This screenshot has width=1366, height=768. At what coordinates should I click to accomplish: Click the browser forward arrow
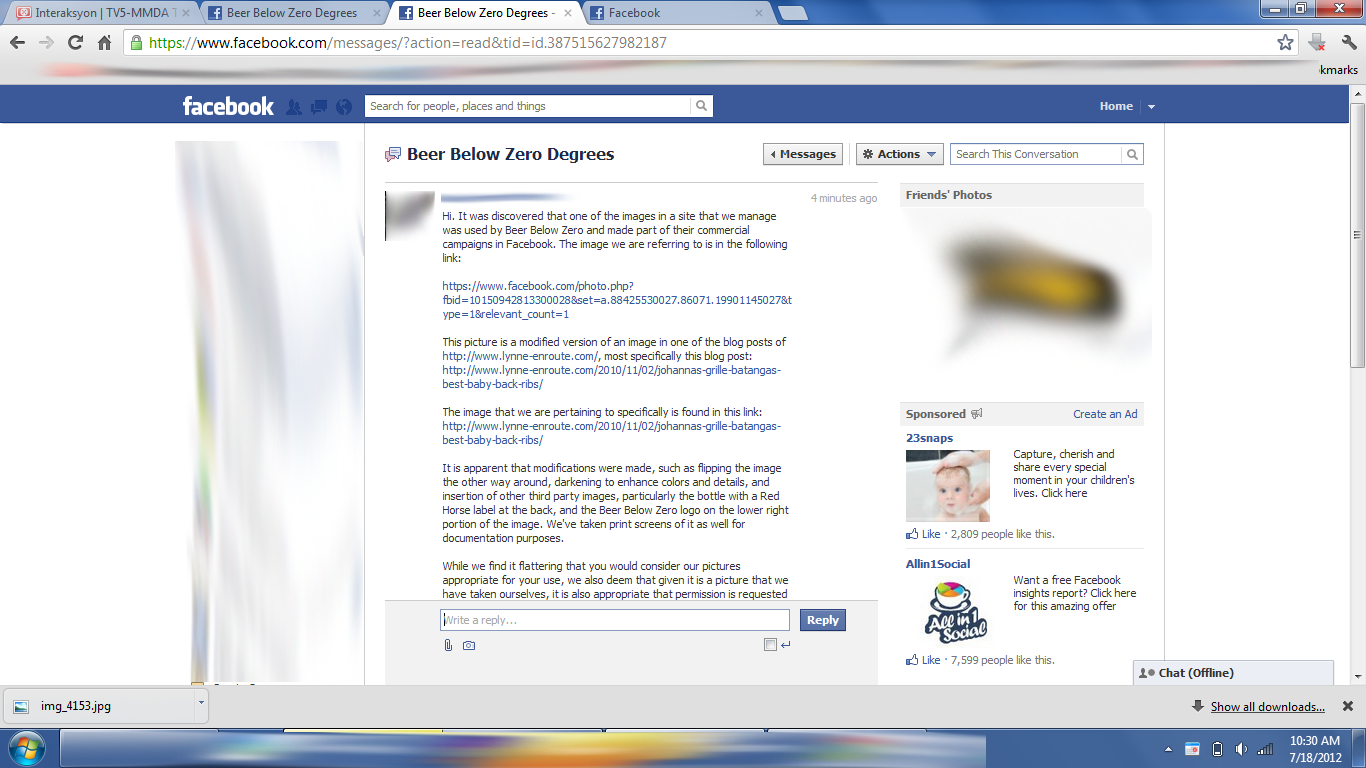coord(46,43)
